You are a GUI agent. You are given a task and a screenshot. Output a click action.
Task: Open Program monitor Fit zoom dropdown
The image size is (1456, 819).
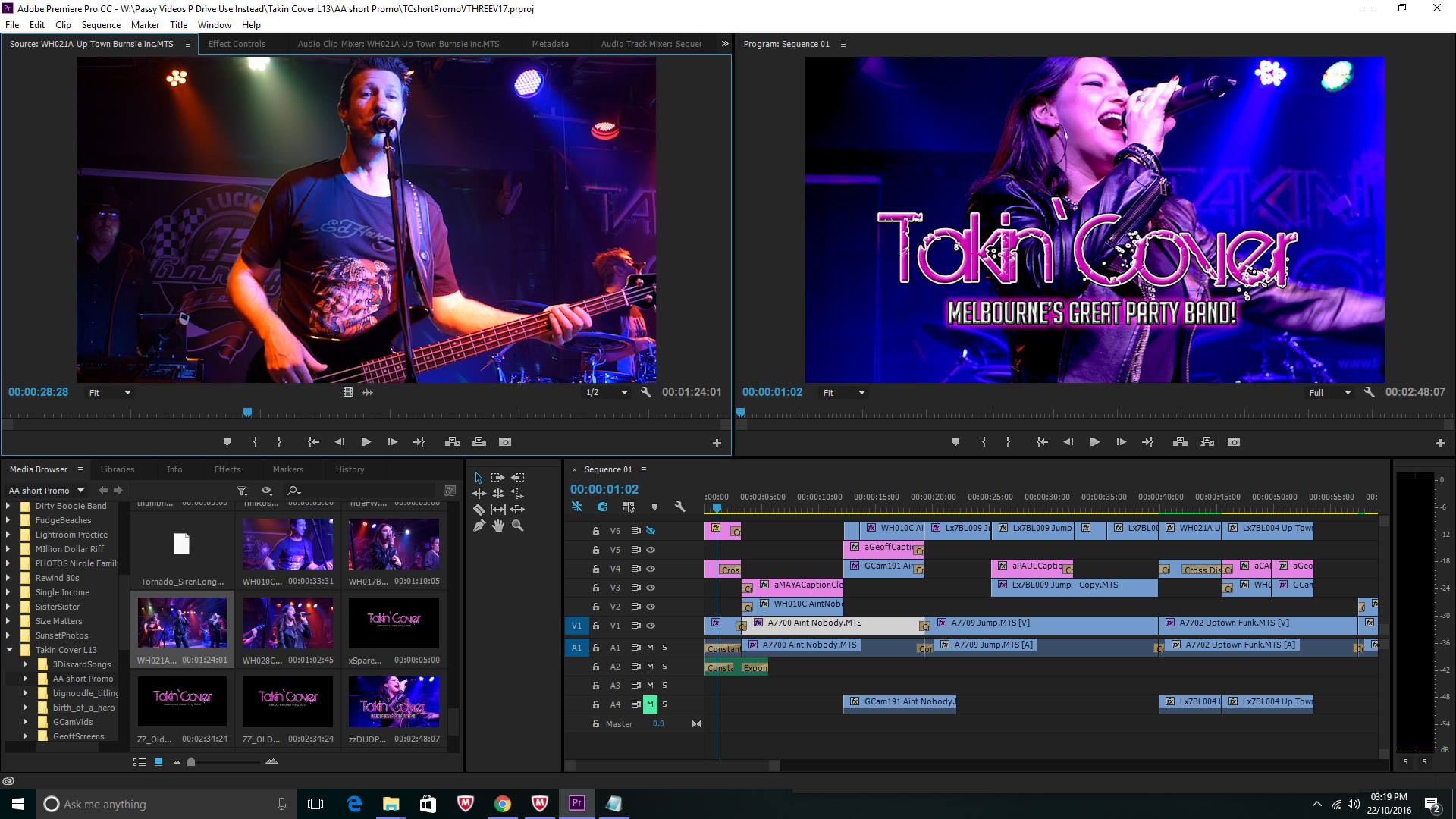pyautogui.click(x=843, y=392)
